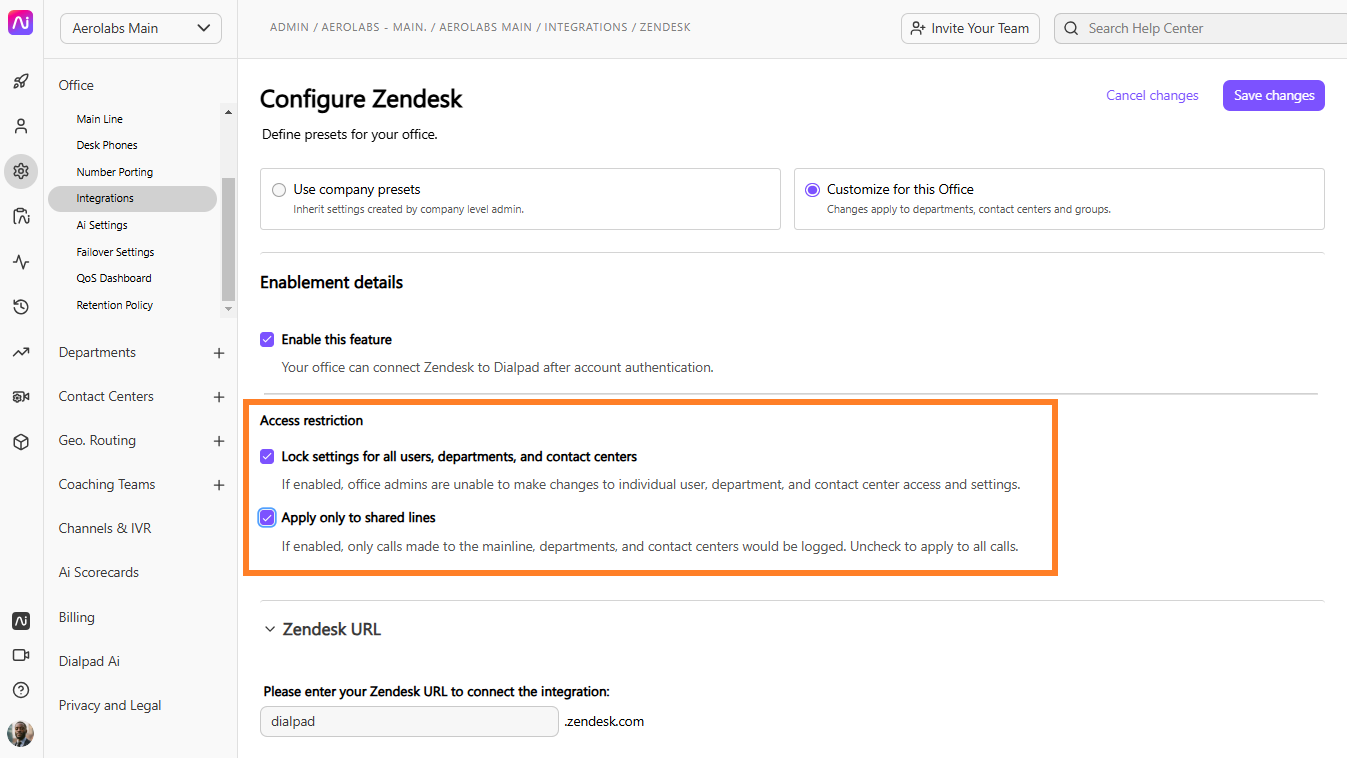
Task: Open the help question mark icon
Action: 21,690
